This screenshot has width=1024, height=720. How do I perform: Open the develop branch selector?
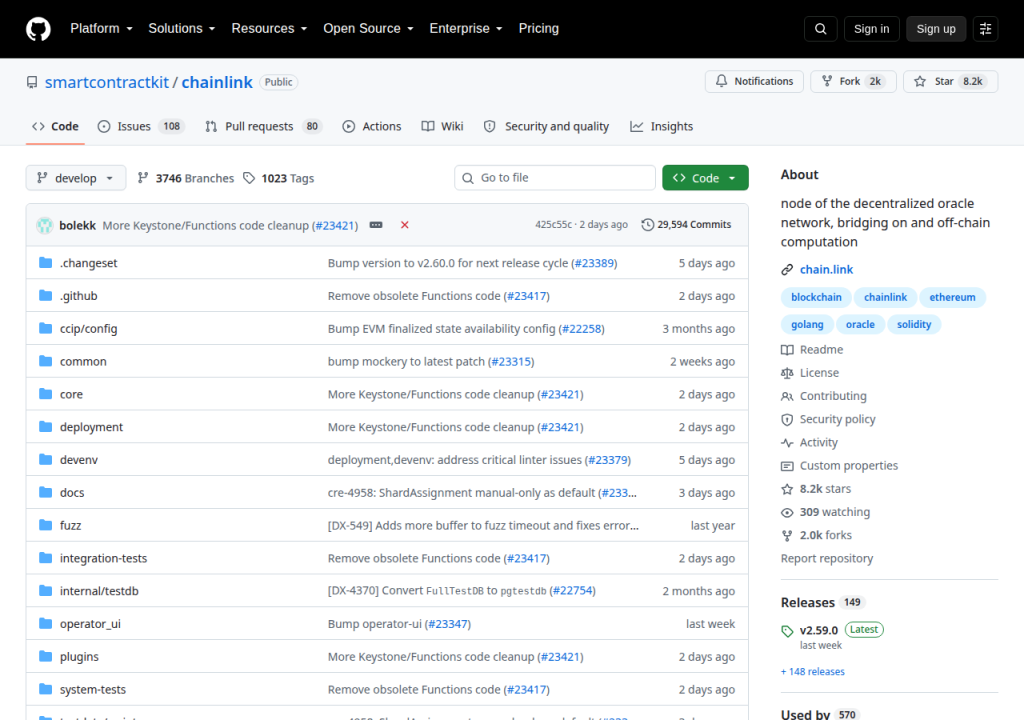tap(76, 178)
